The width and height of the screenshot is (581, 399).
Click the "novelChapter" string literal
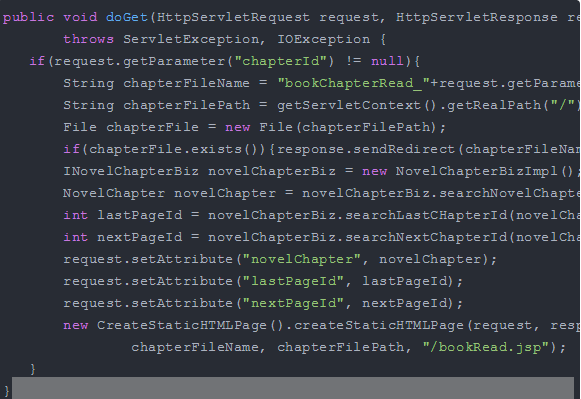[x=302, y=259]
